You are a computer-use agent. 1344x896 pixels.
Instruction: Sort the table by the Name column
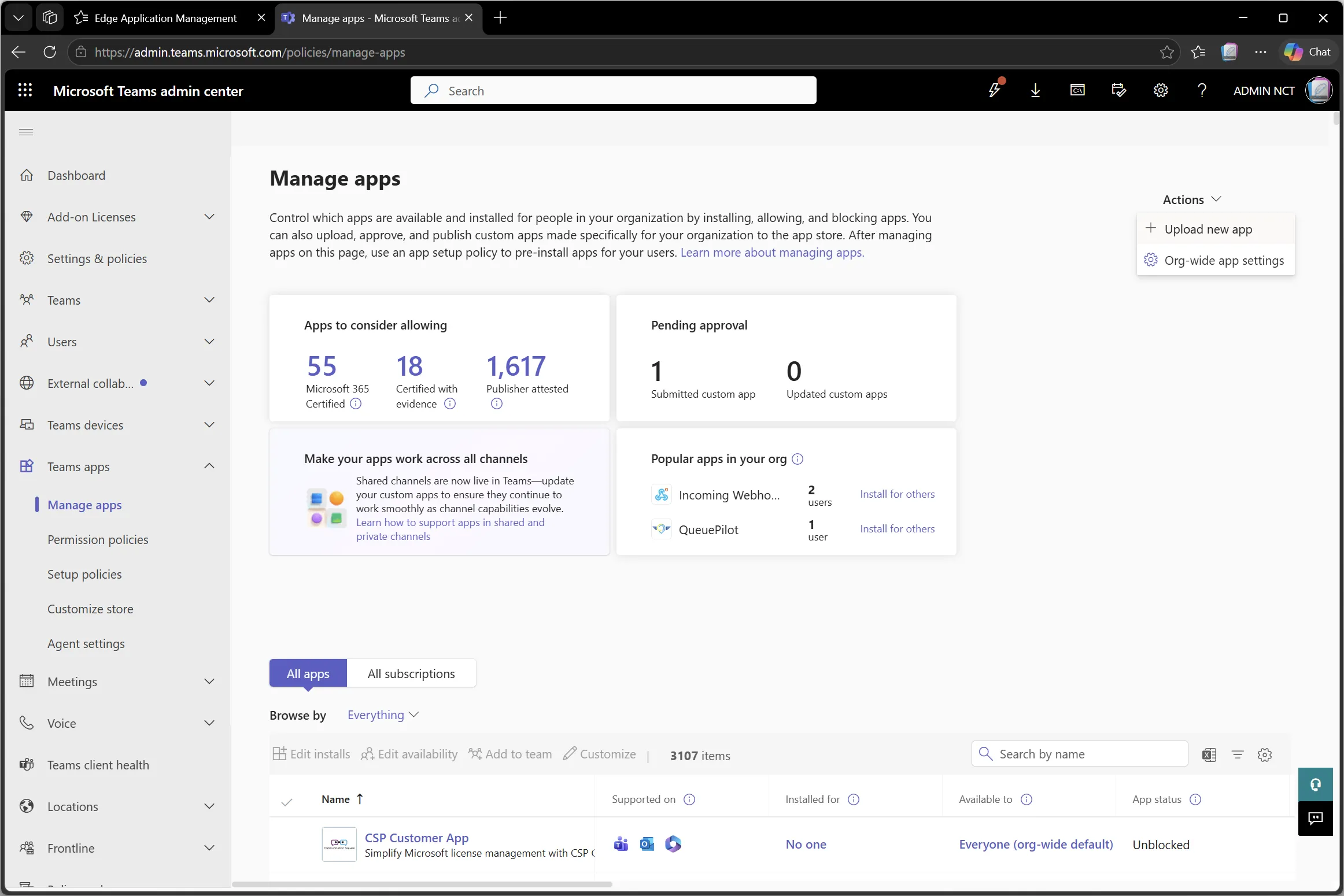coord(342,799)
